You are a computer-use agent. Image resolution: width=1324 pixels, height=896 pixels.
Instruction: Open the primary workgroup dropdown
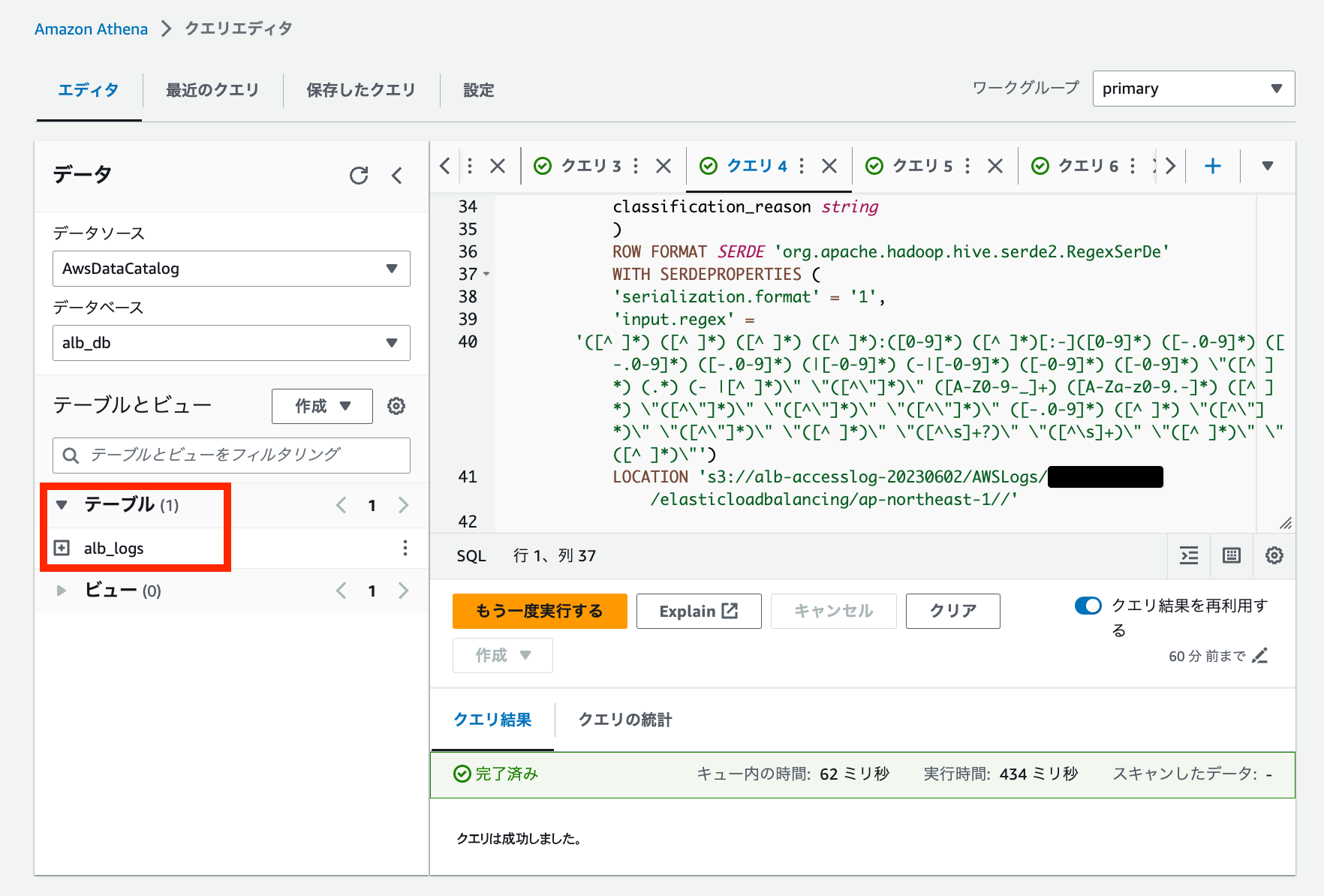click(1193, 89)
